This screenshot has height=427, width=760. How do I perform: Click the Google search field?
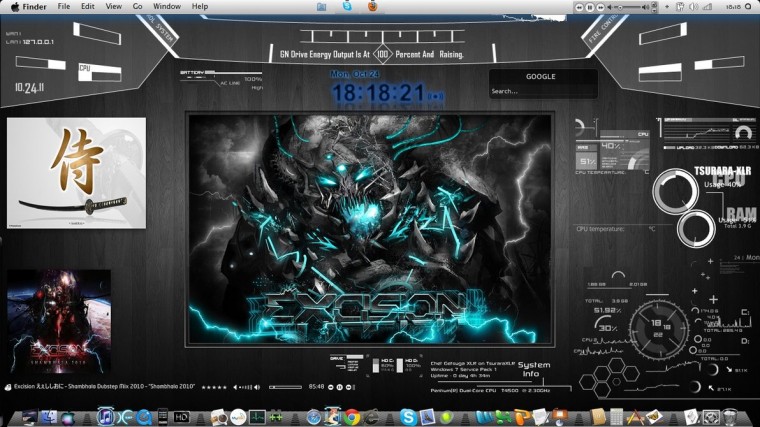(542, 91)
